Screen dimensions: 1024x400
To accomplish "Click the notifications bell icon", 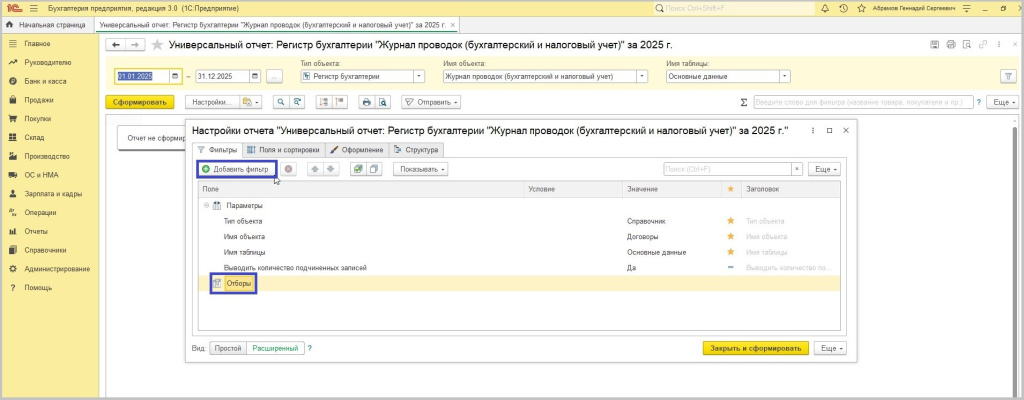I will coord(826,8).
